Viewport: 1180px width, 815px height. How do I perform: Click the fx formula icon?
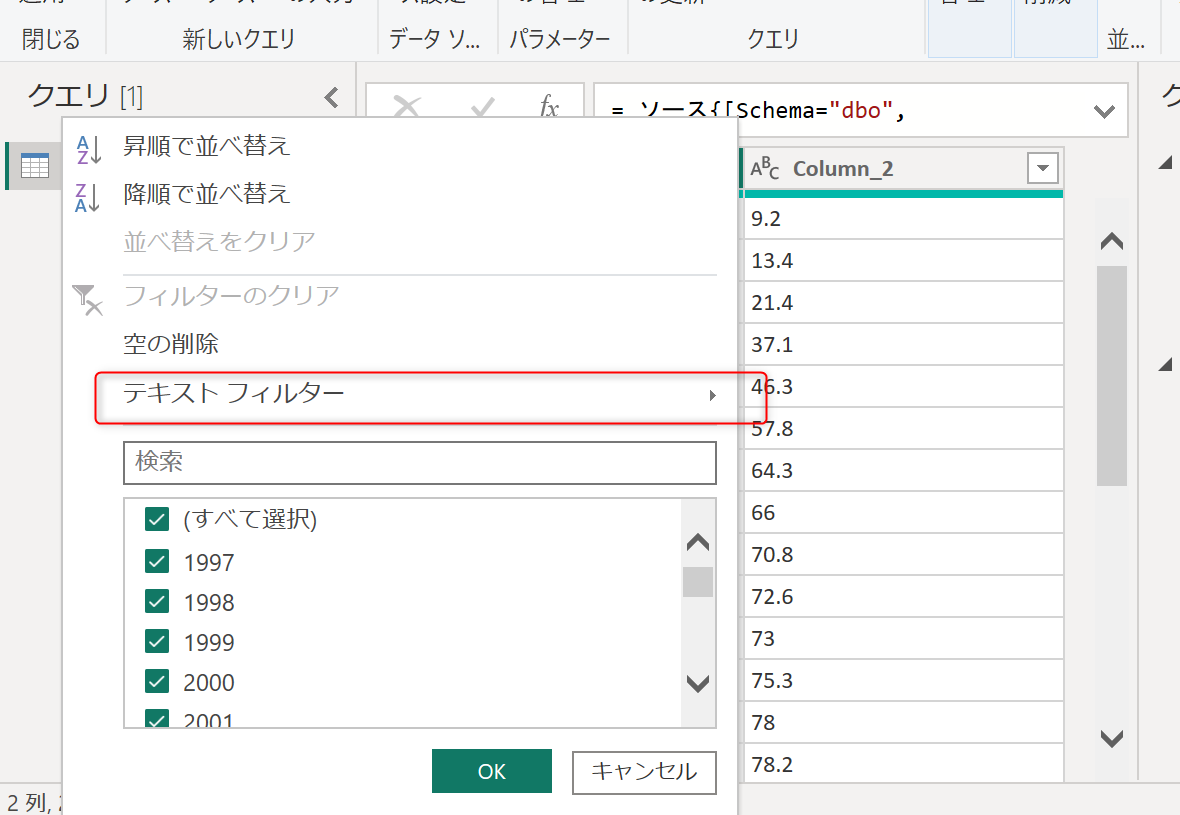(x=548, y=110)
